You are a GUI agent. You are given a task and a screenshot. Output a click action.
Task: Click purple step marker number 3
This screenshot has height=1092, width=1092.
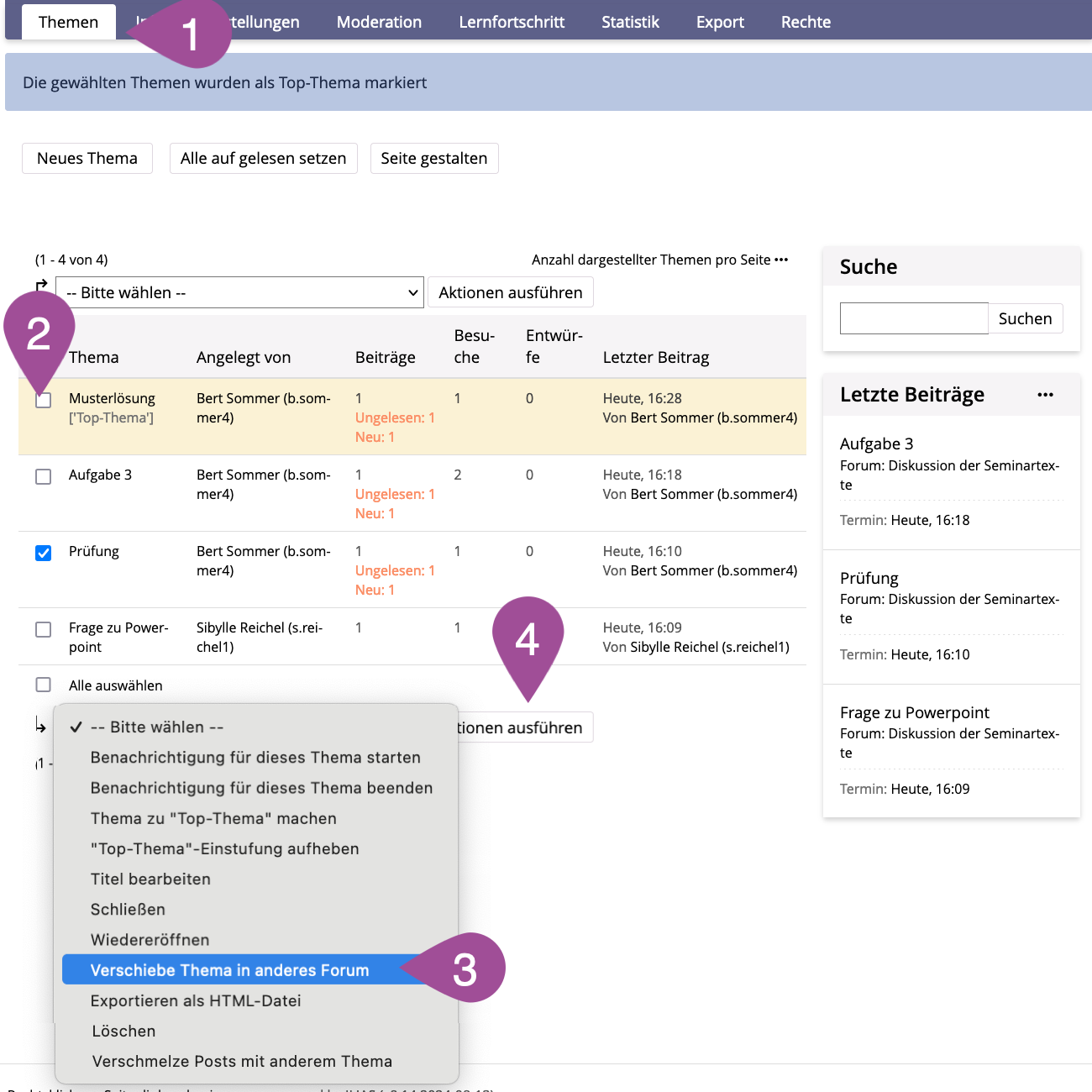click(x=465, y=969)
